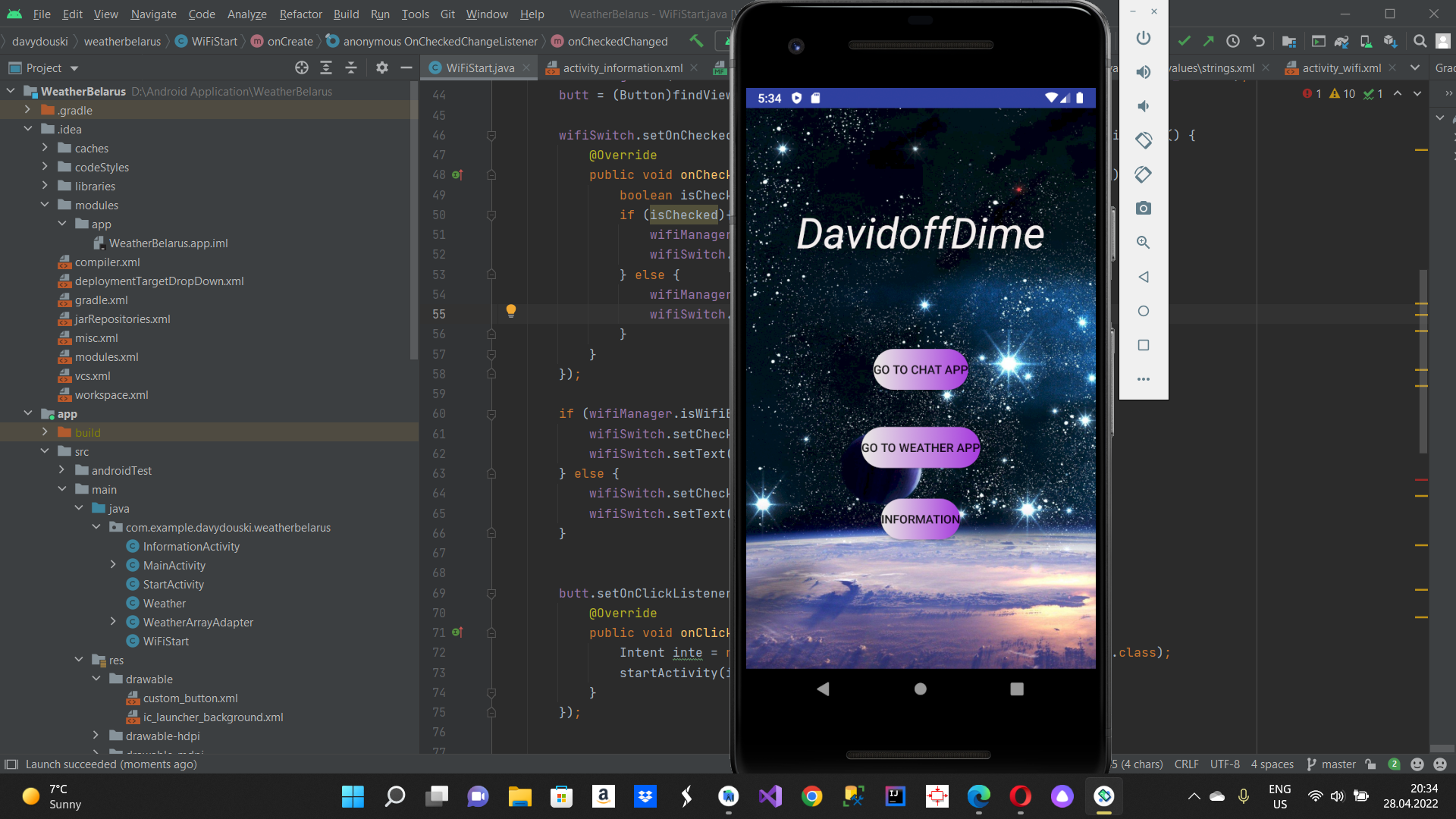Screen dimensions: 1456x819
Task: Expand the MainActivity class node
Action: point(113,565)
